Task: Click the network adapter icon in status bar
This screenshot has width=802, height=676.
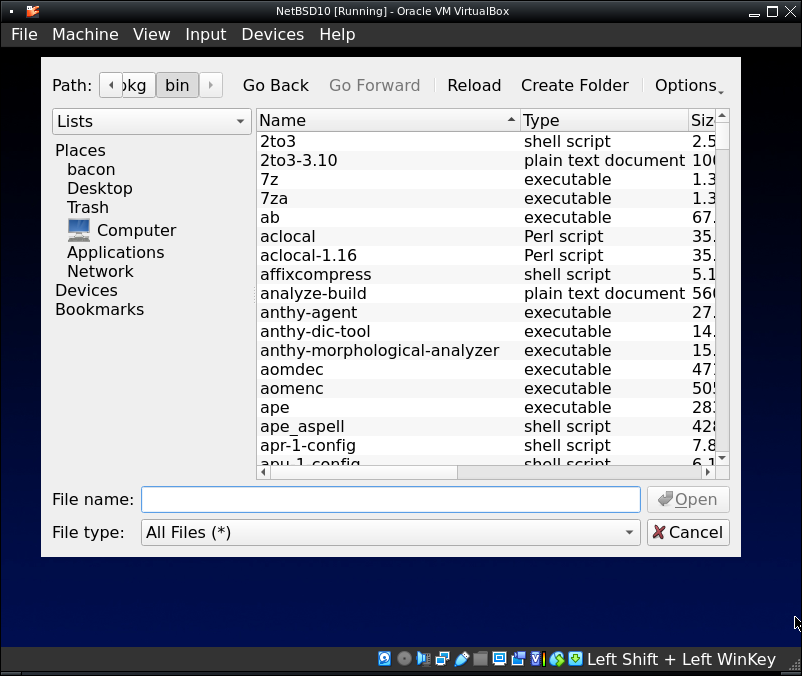Action: point(442,659)
